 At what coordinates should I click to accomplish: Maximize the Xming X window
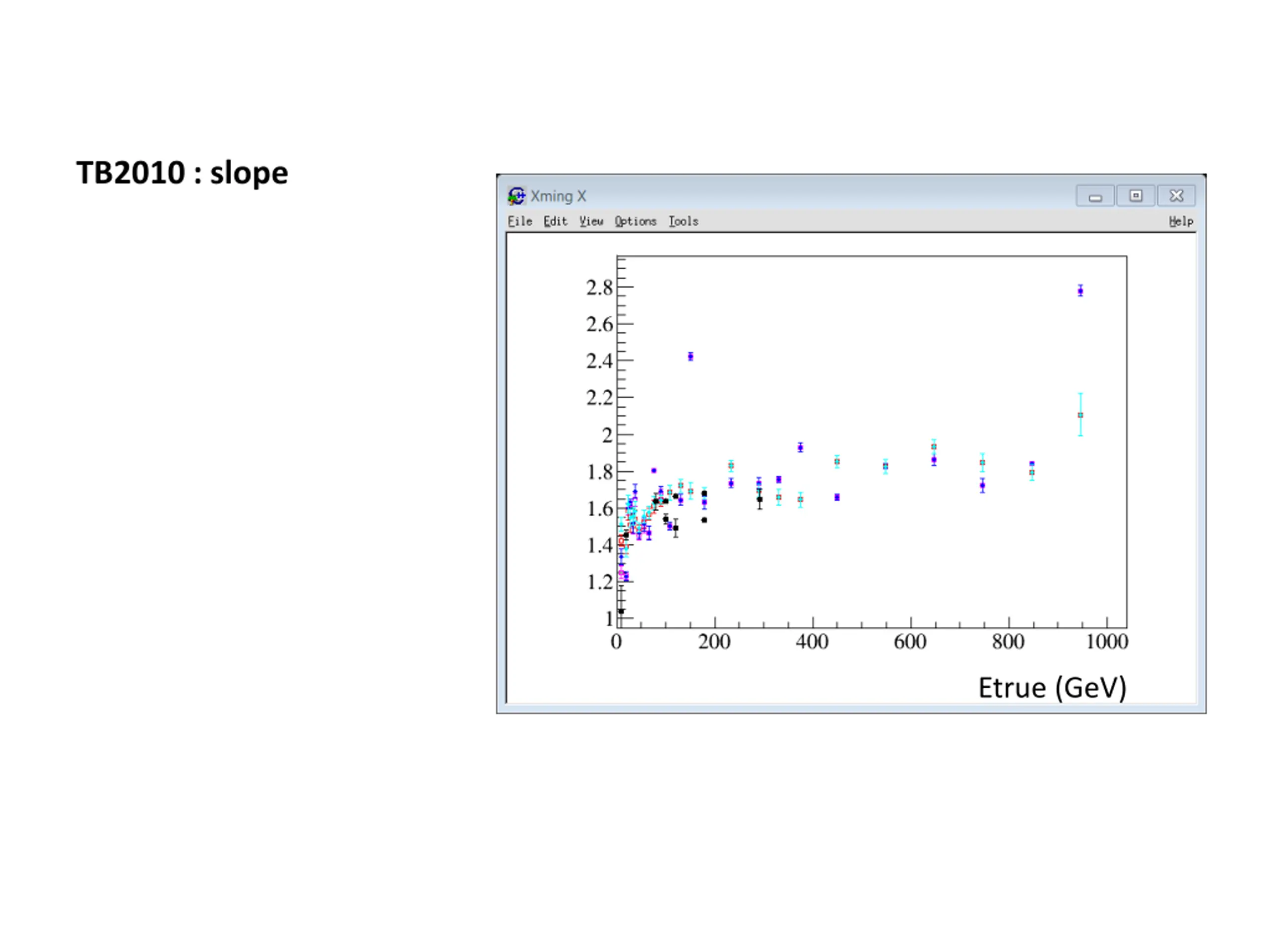tap(1135, 196)
